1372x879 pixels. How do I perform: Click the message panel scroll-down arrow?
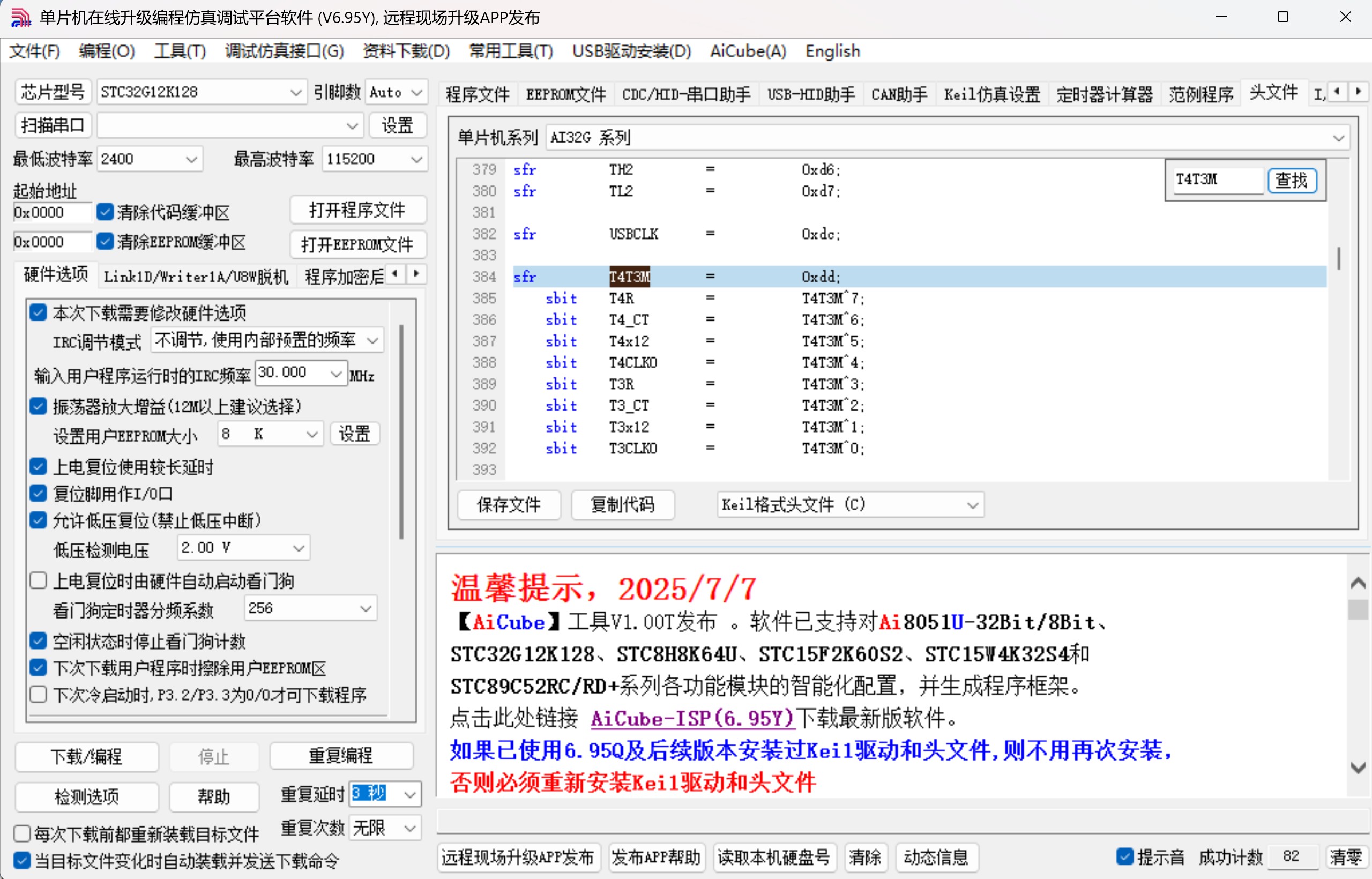[x=1358, y=768]
